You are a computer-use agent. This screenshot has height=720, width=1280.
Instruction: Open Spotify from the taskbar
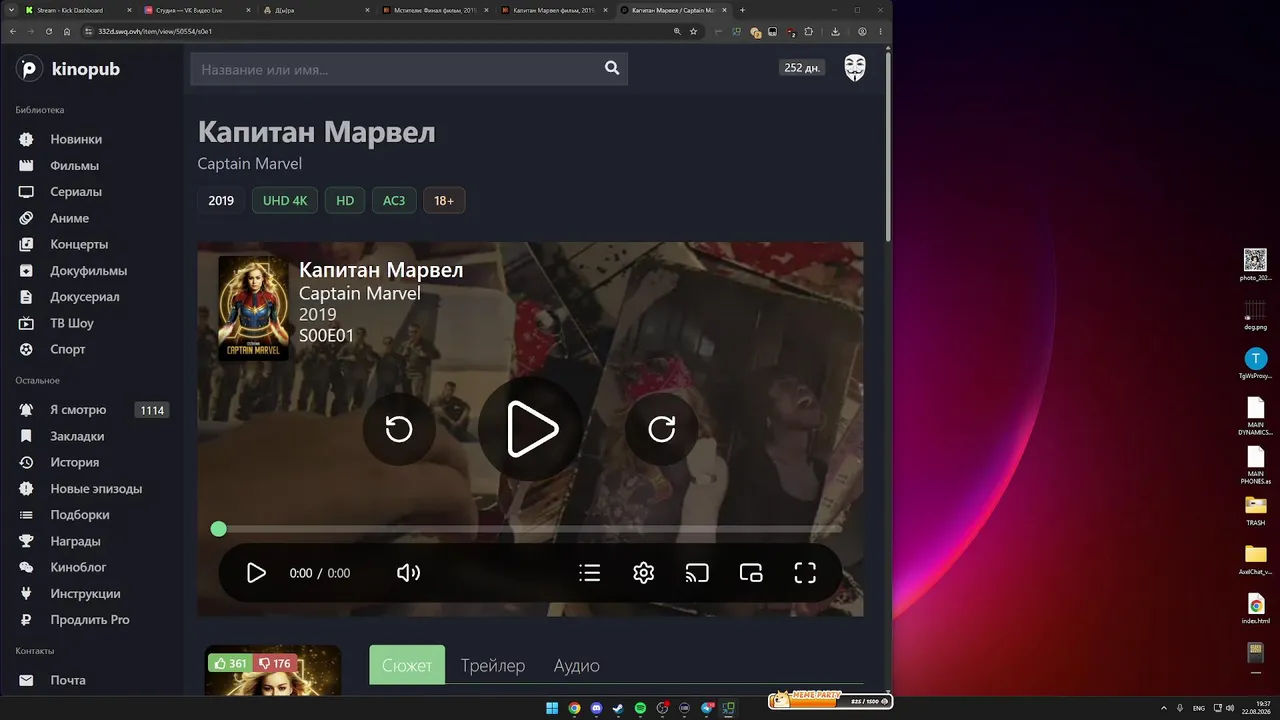click(x=640, y=708)
